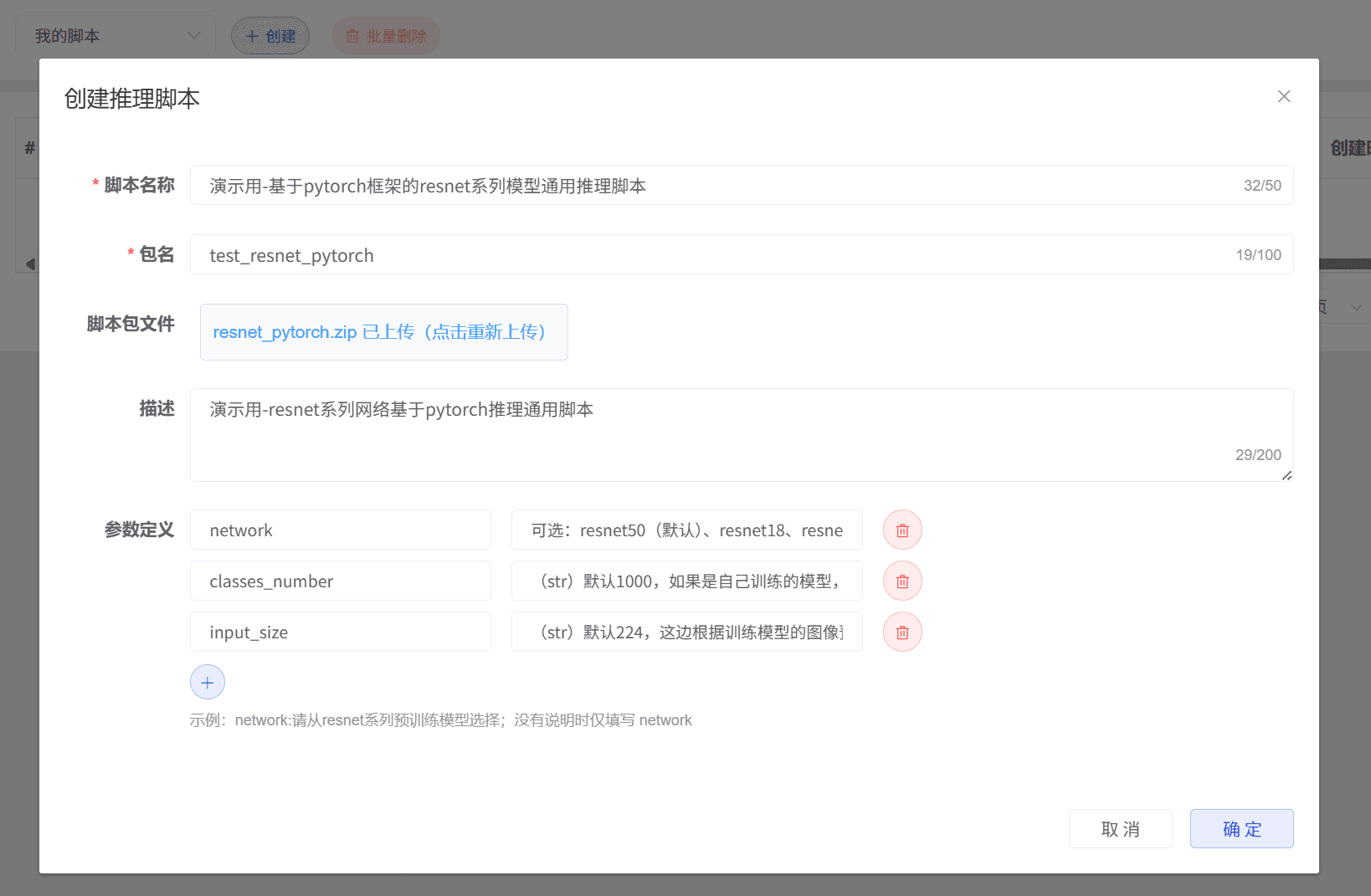The image size is (1371, 896).
Task: Open the 我的脚本 dropdown
Action: [116, 36]
